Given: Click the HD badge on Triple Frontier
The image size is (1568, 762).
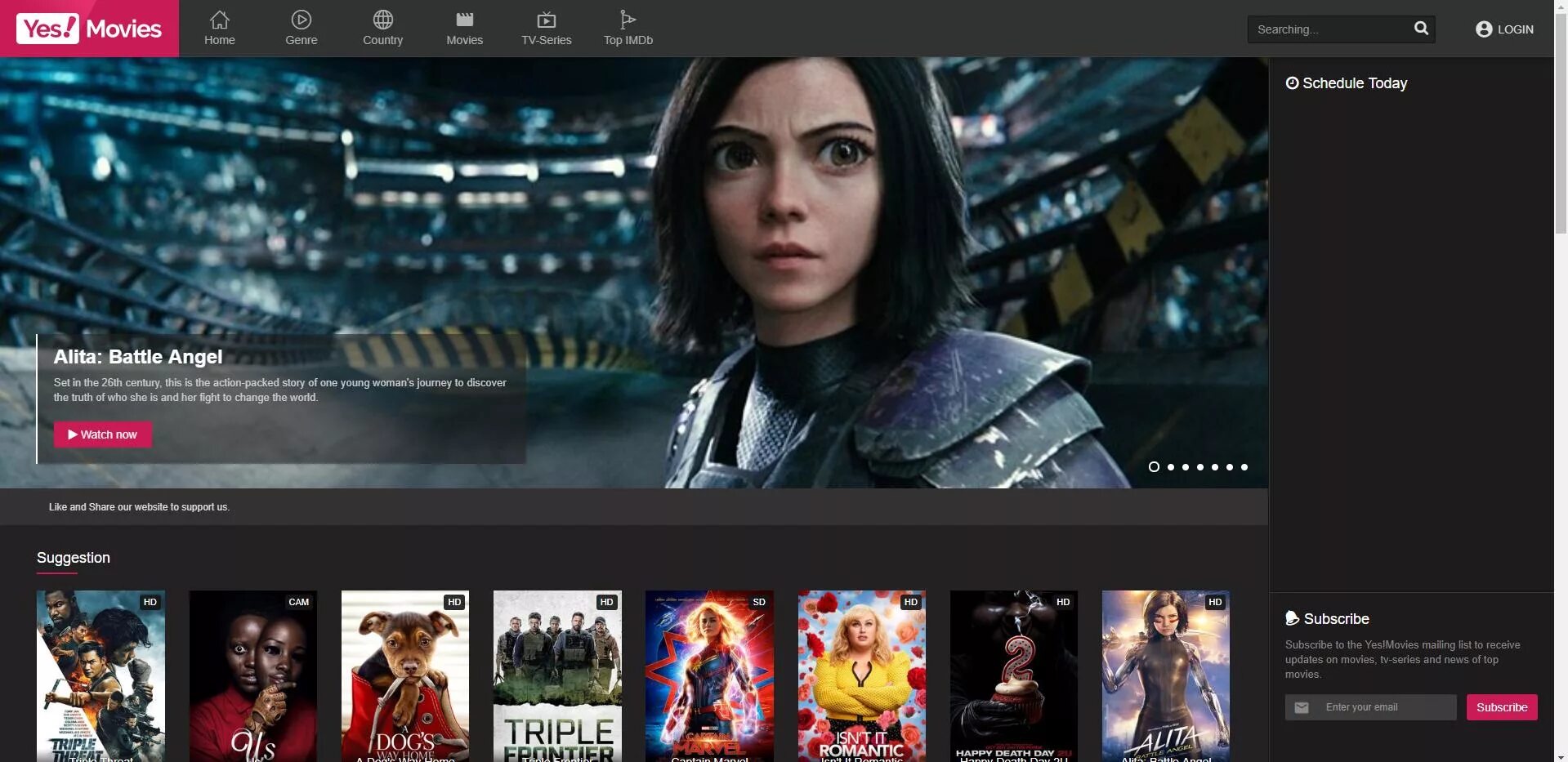Looking at the screenshot, I should pyautogui.click(x=606, y=602).
